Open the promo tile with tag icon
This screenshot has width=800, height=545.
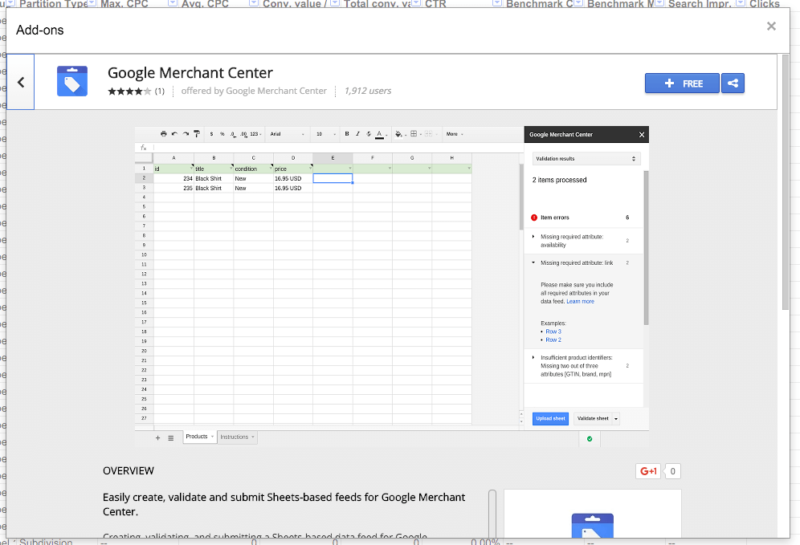592,514
